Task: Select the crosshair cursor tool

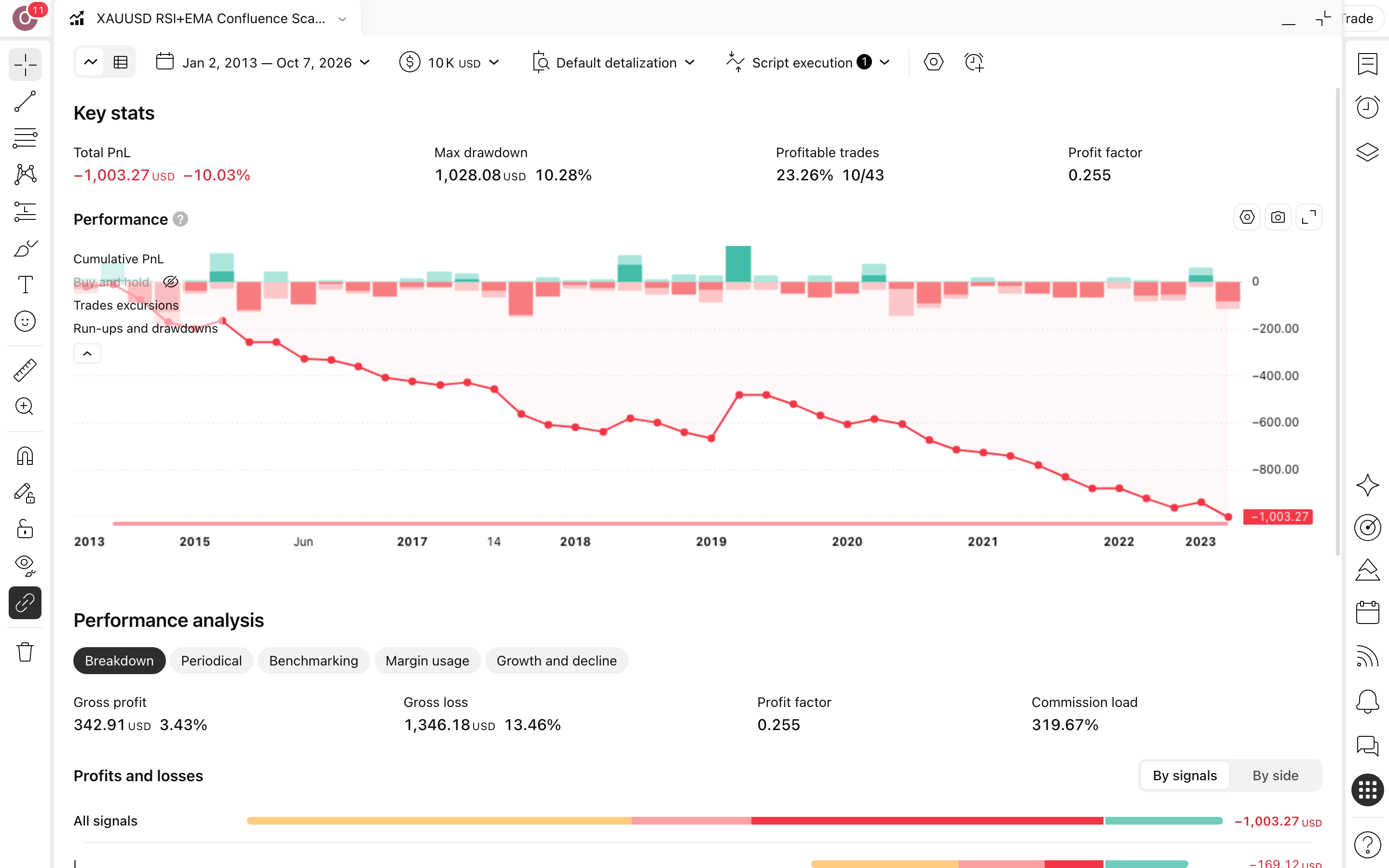Action: pyautogui.click(x=25, y=65)
